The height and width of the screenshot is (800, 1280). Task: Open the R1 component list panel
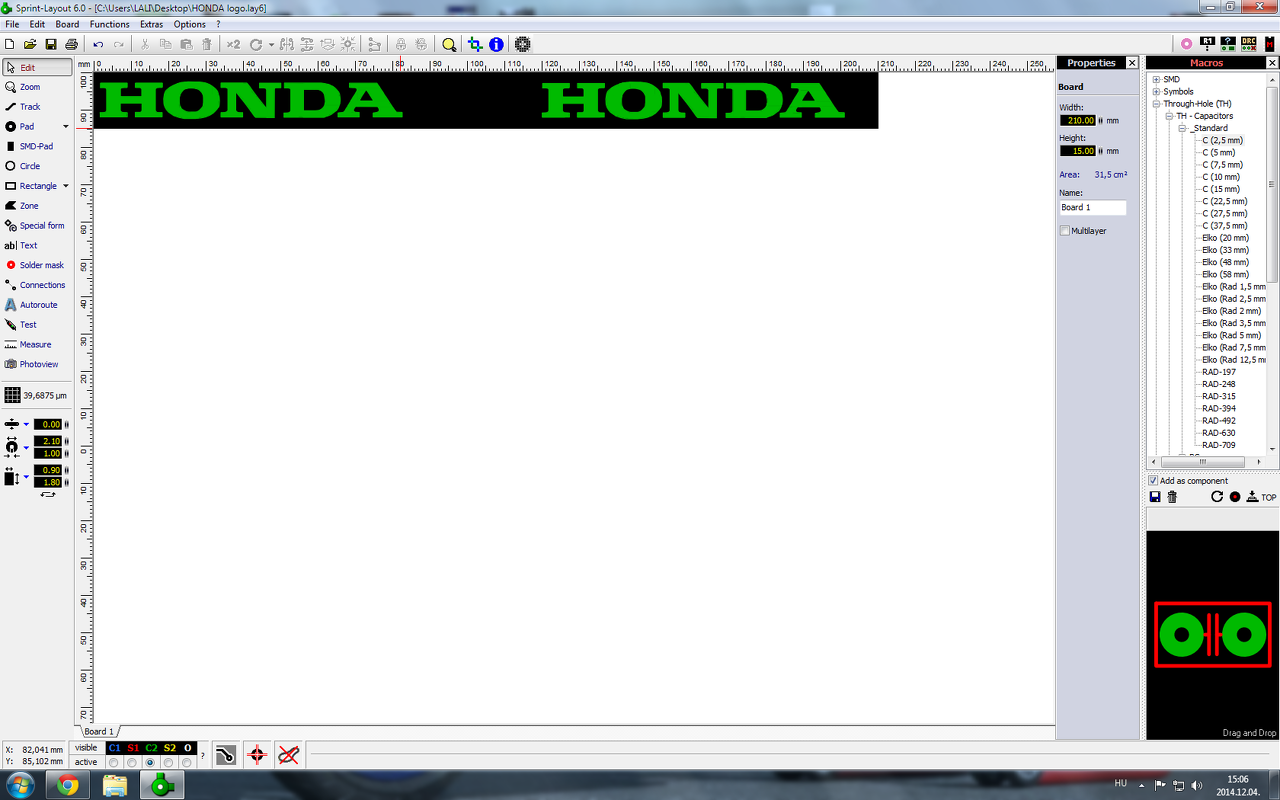coord(1207,44)
